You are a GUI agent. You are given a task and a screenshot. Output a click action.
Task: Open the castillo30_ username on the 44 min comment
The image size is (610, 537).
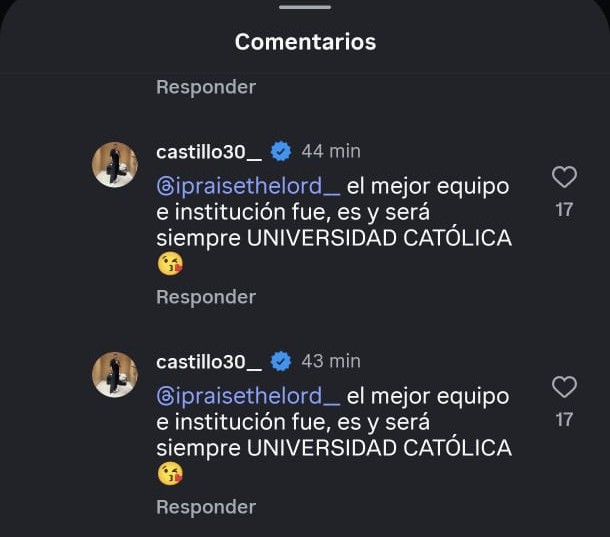209,151
